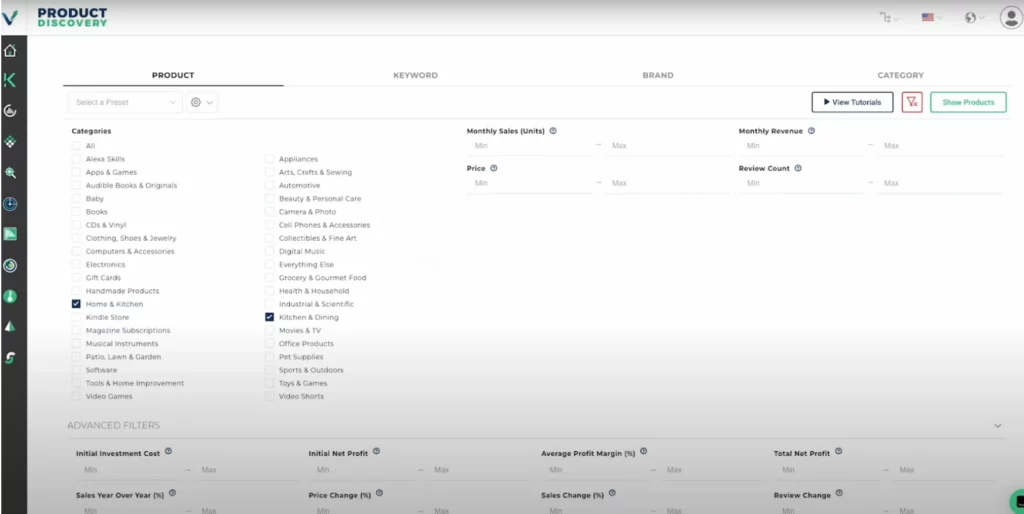Viewport: 1024px width, 514px height.
Task: Show help for Total Net Profit
Action: 839,451
